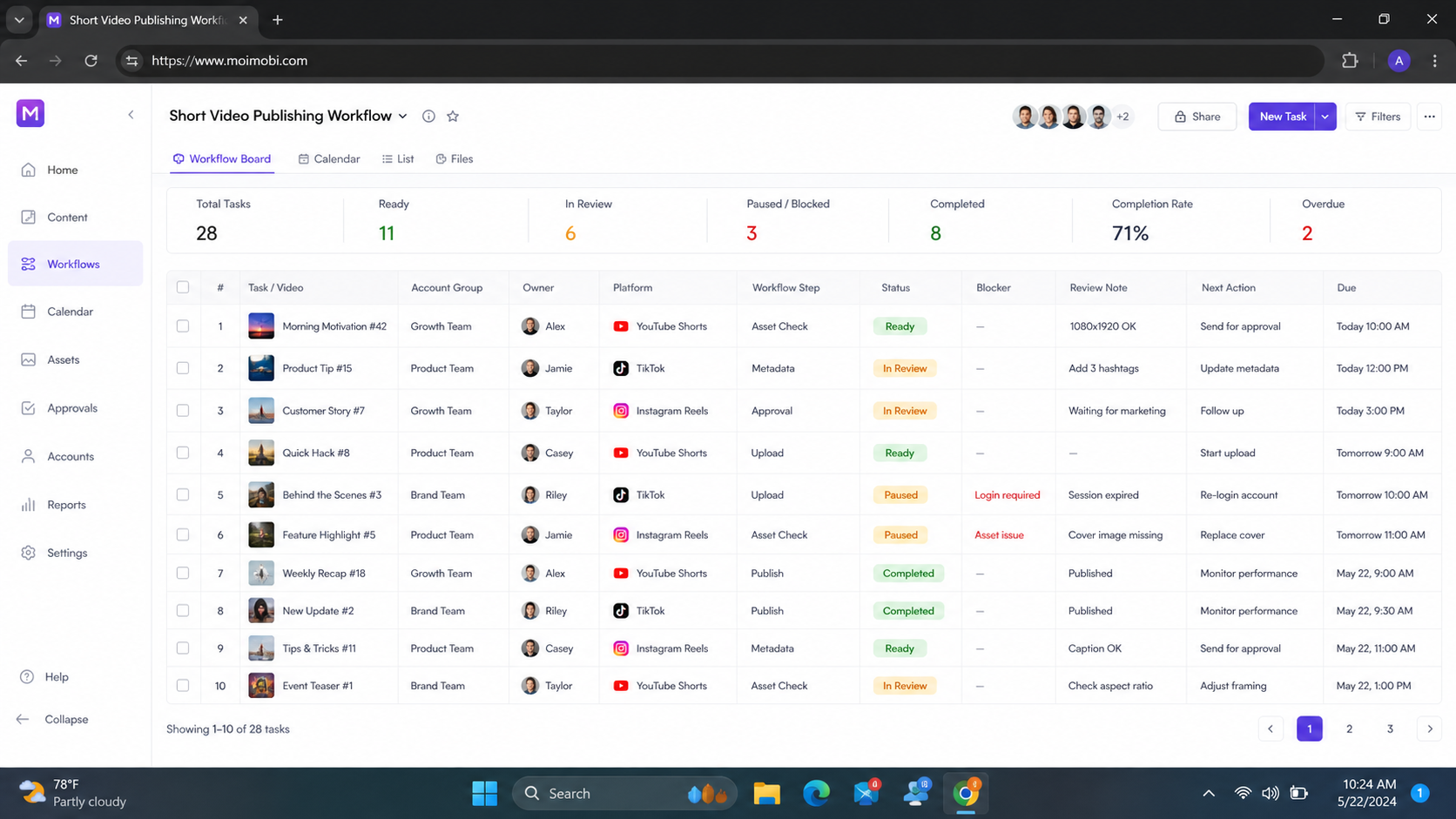This screenshot has width=1456, height=819.
Task: Open the Reports bar chart icon
Action: click(28, 505)
